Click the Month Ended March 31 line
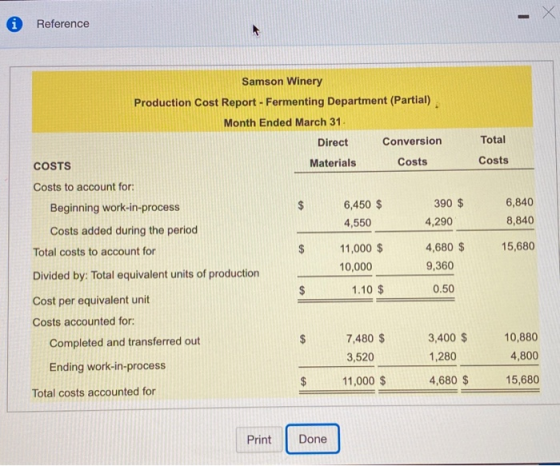The width and height of the screenshot is (560, 466). 282,122
